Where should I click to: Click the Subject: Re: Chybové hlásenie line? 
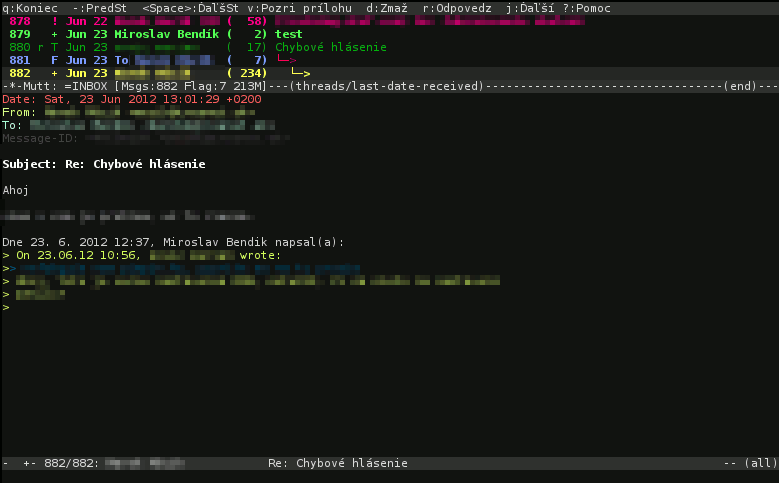coord(104,164)
